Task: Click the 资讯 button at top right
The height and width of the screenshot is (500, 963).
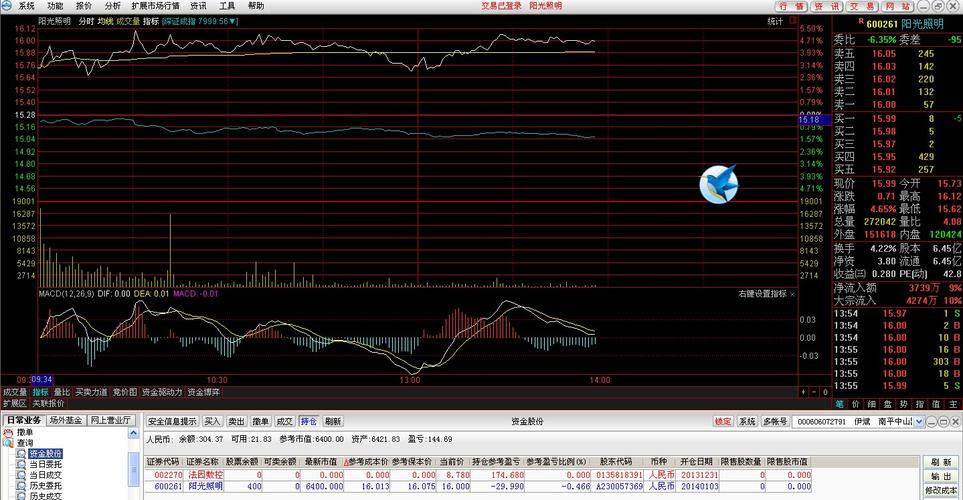Action: [x=826, y=6]
